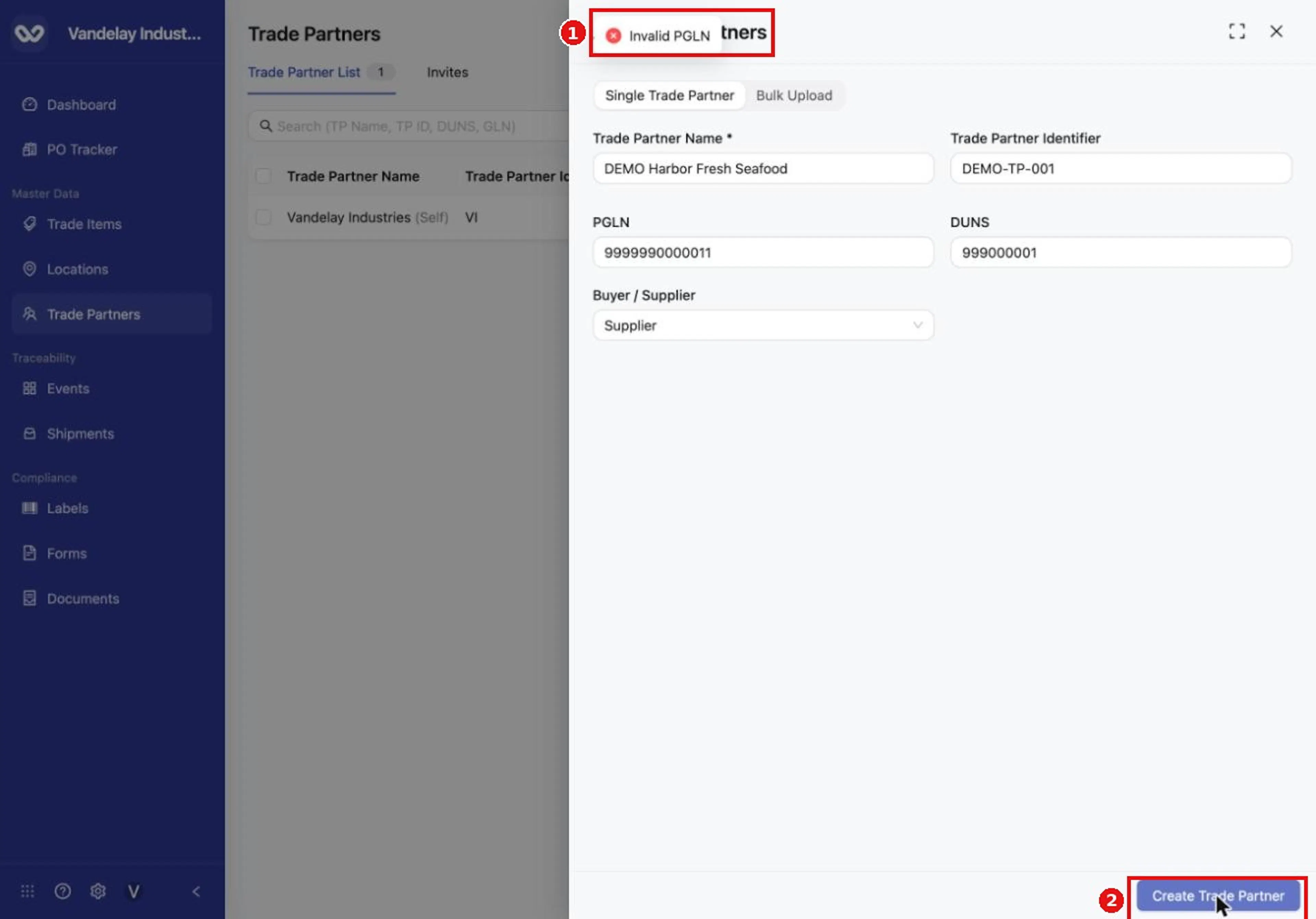Click the Create Trade Partner button
Screen dimensions: 1316x919
(x=1218, y=895)
